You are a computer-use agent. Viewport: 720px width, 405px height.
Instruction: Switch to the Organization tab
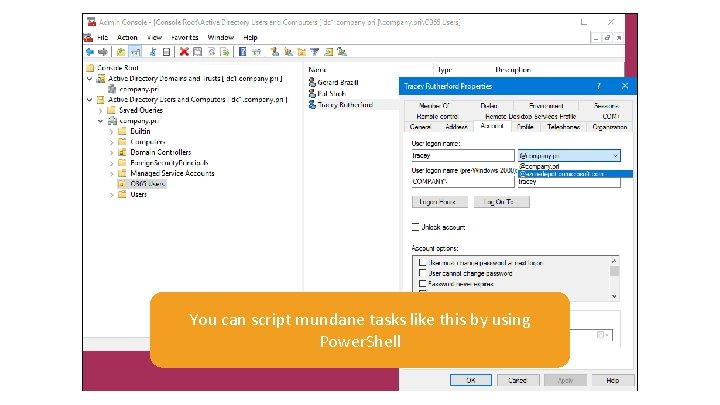(x=610, y=127)
